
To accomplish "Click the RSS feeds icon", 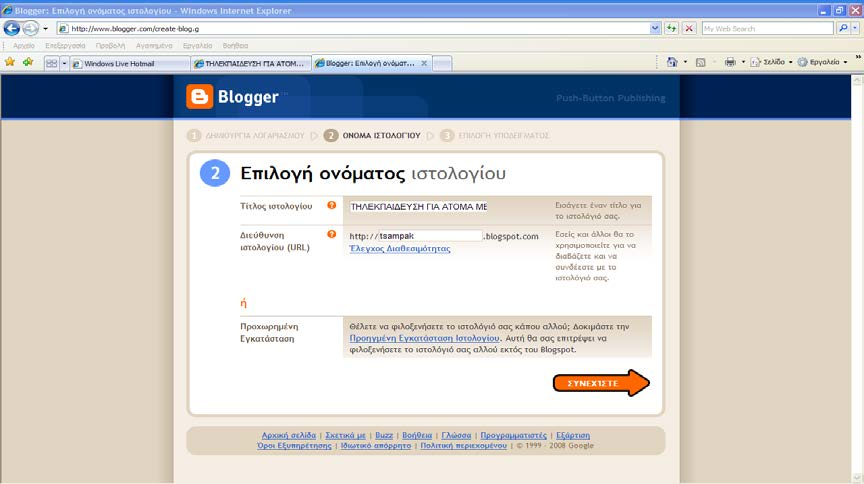I will click(700, 62).
